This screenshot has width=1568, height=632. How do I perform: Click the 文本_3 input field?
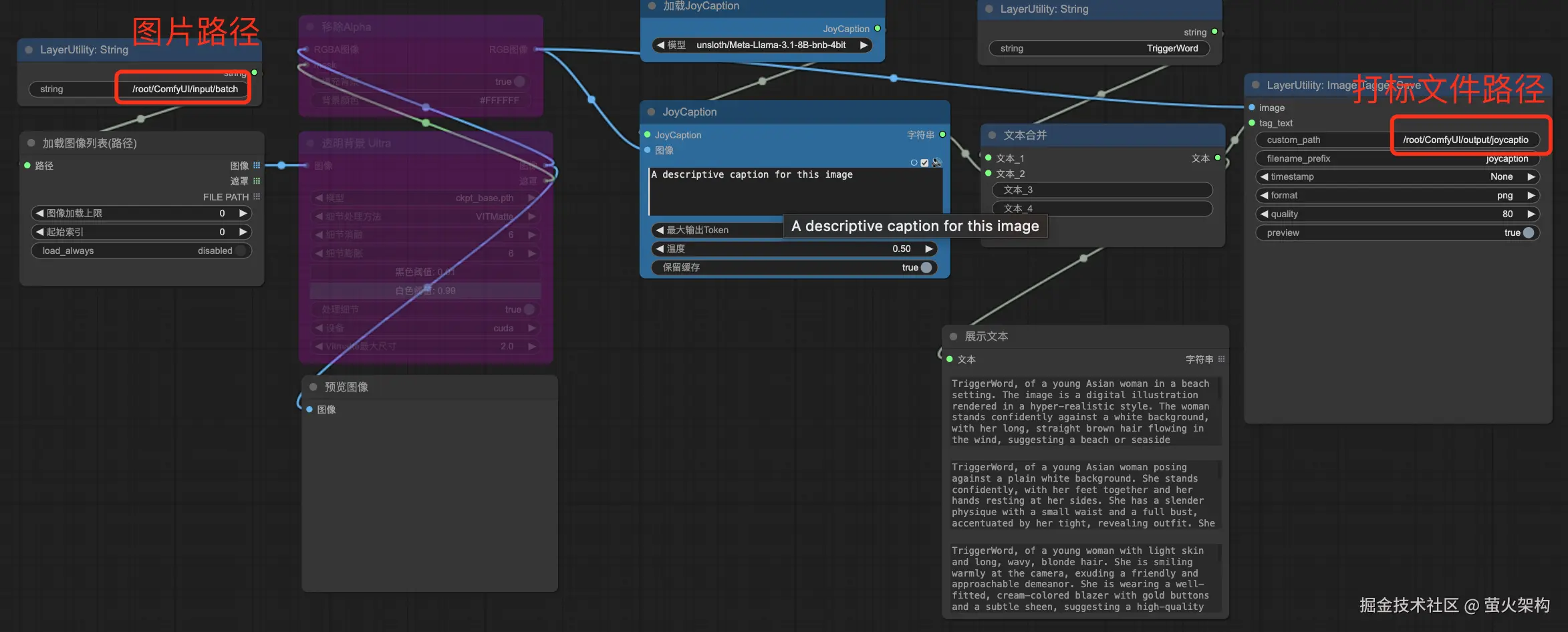click(1102, 190)
